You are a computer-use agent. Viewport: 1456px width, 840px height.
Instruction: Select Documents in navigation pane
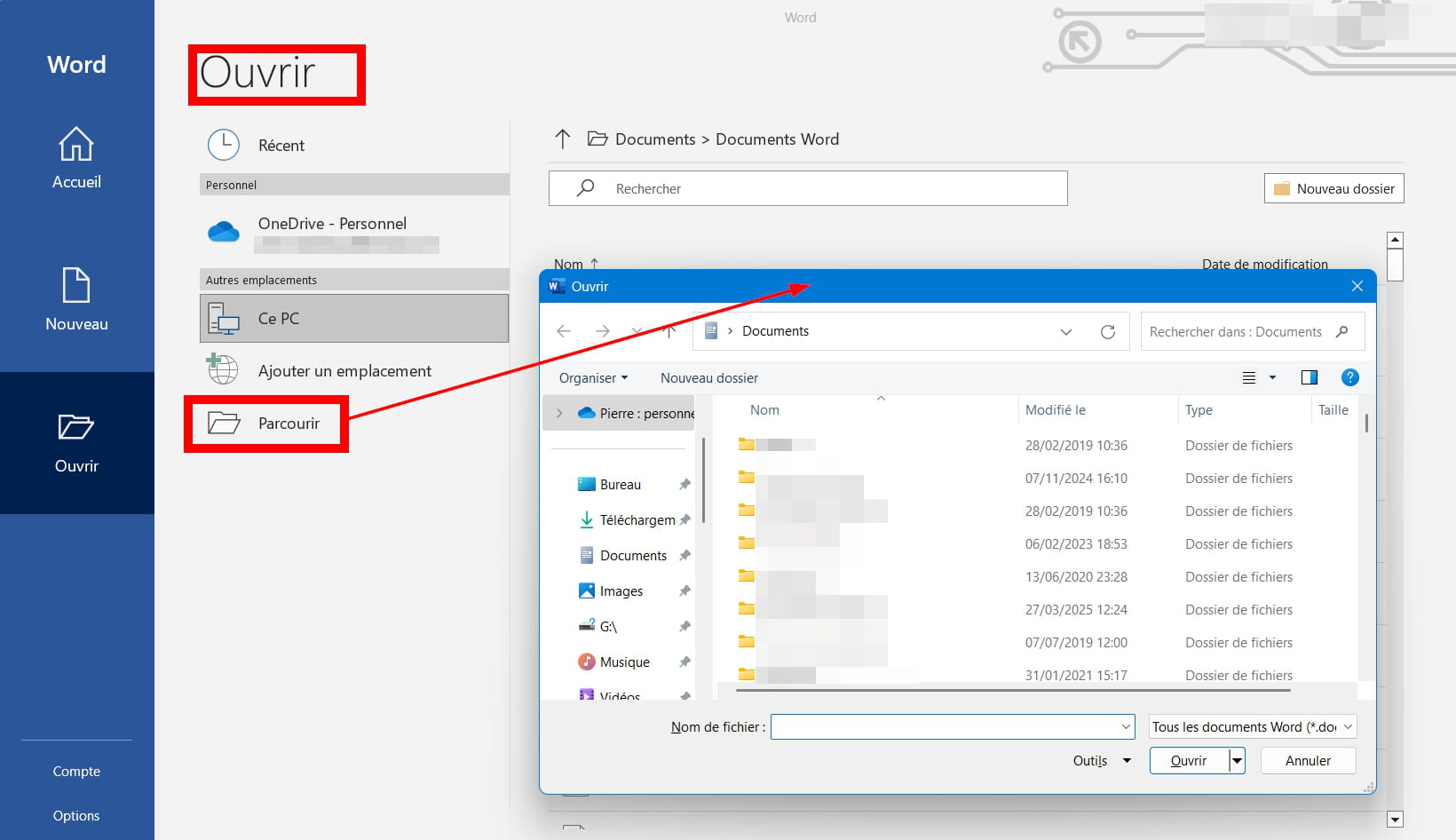tap(622, 555)
